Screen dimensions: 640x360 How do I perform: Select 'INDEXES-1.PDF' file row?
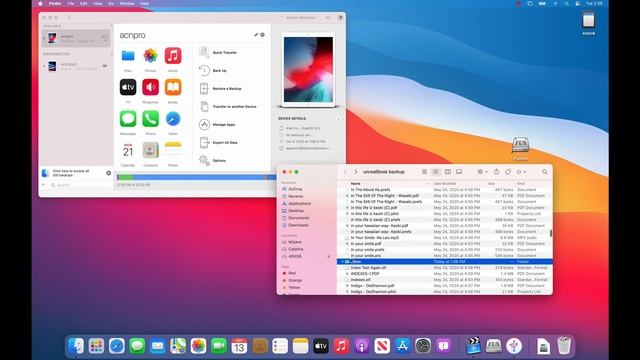pos(444,273)
